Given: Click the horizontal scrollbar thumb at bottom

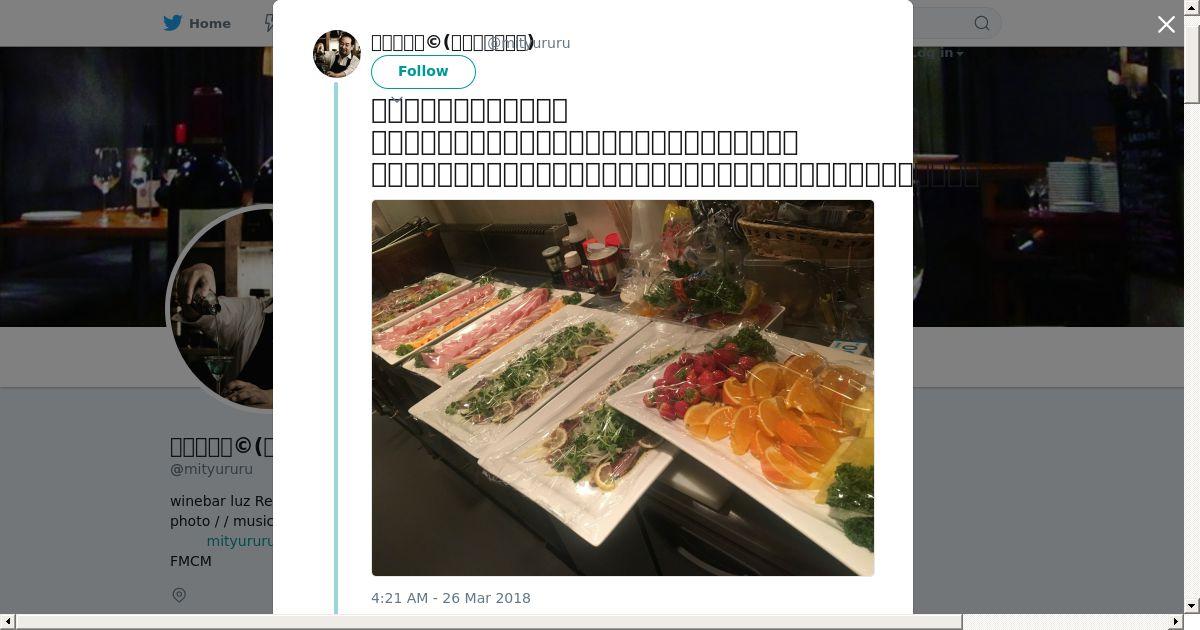Looking at the screenshot, I should point(489,622).
